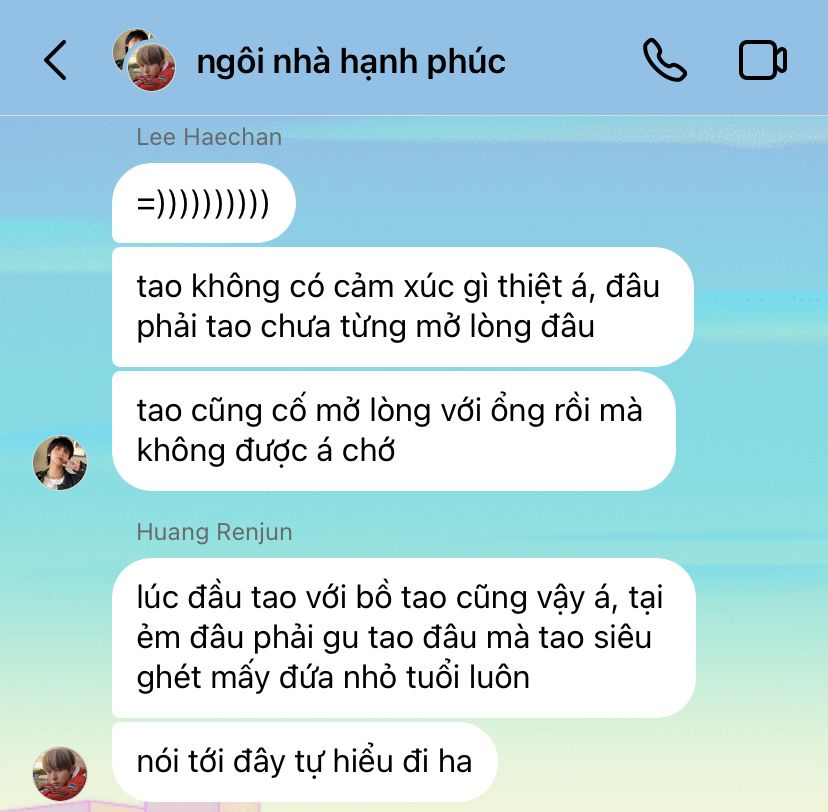
Task: Select message nói tới đây tự hiểu
Action: (305, 762)
